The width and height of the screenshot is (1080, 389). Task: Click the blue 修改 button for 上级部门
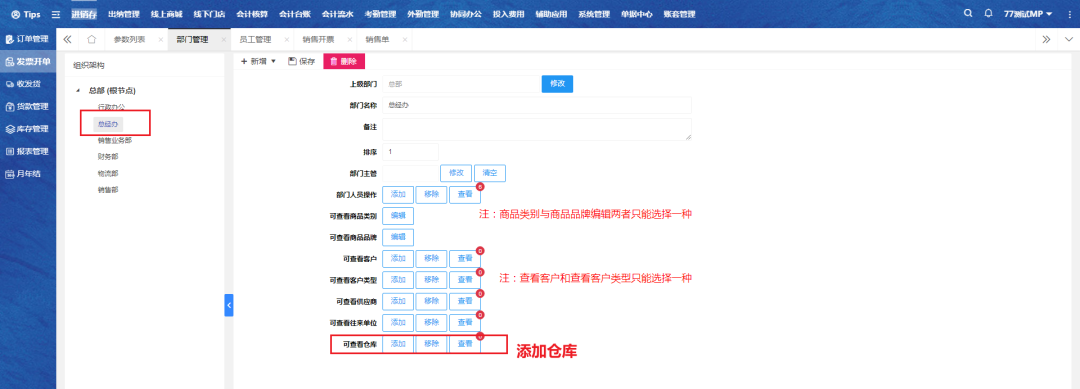[557, 83]
